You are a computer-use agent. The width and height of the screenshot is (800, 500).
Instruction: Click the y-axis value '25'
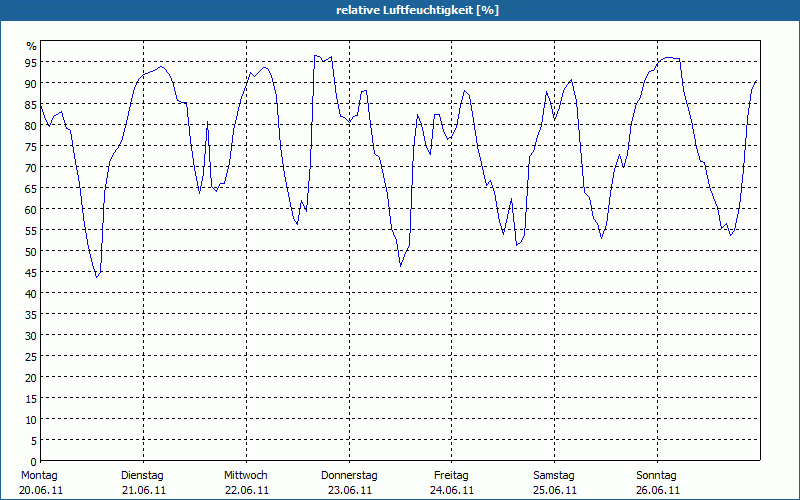[x=31, y=357]
